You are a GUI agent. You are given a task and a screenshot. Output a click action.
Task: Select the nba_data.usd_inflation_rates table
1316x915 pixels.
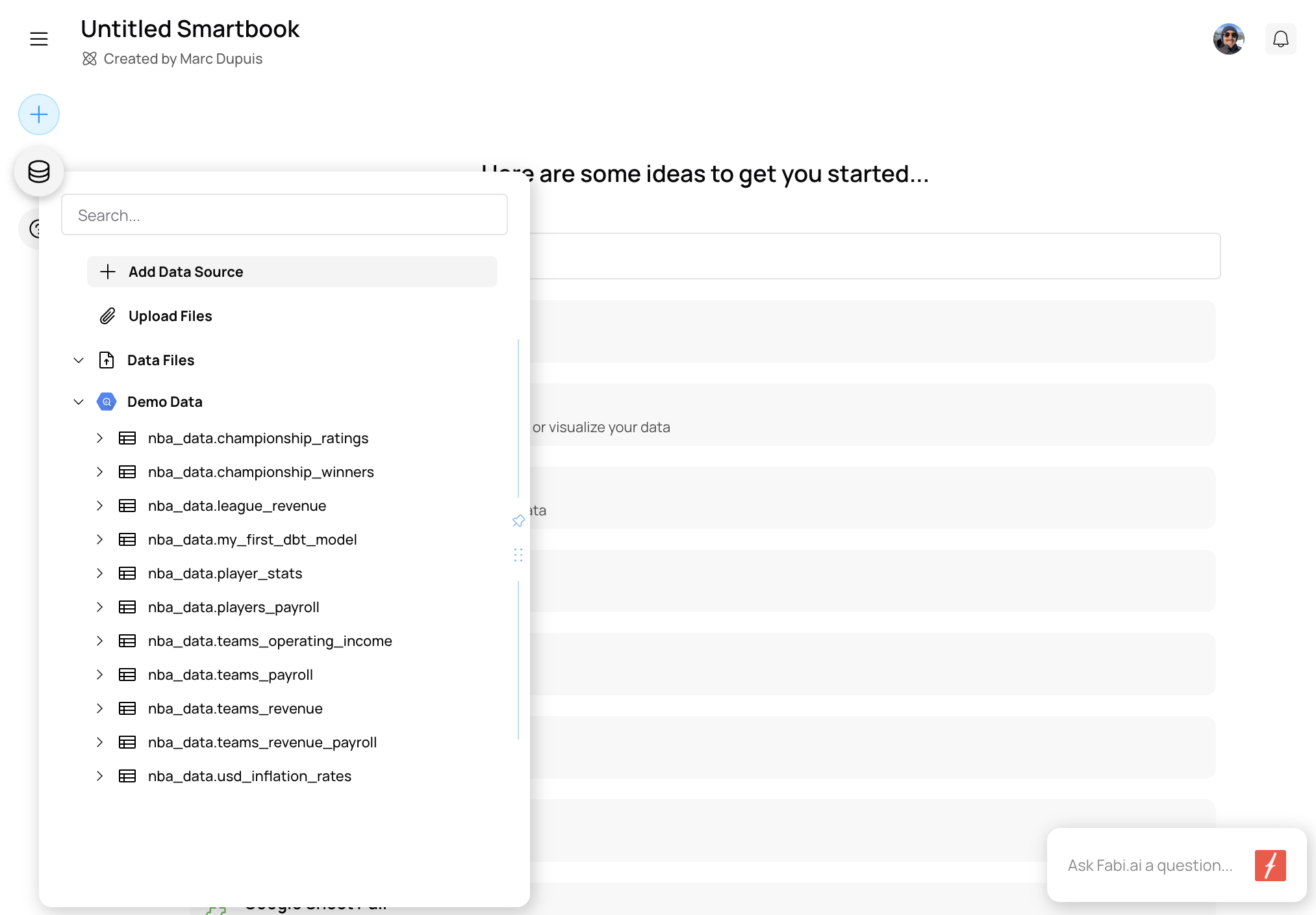(x=249, y=776)
